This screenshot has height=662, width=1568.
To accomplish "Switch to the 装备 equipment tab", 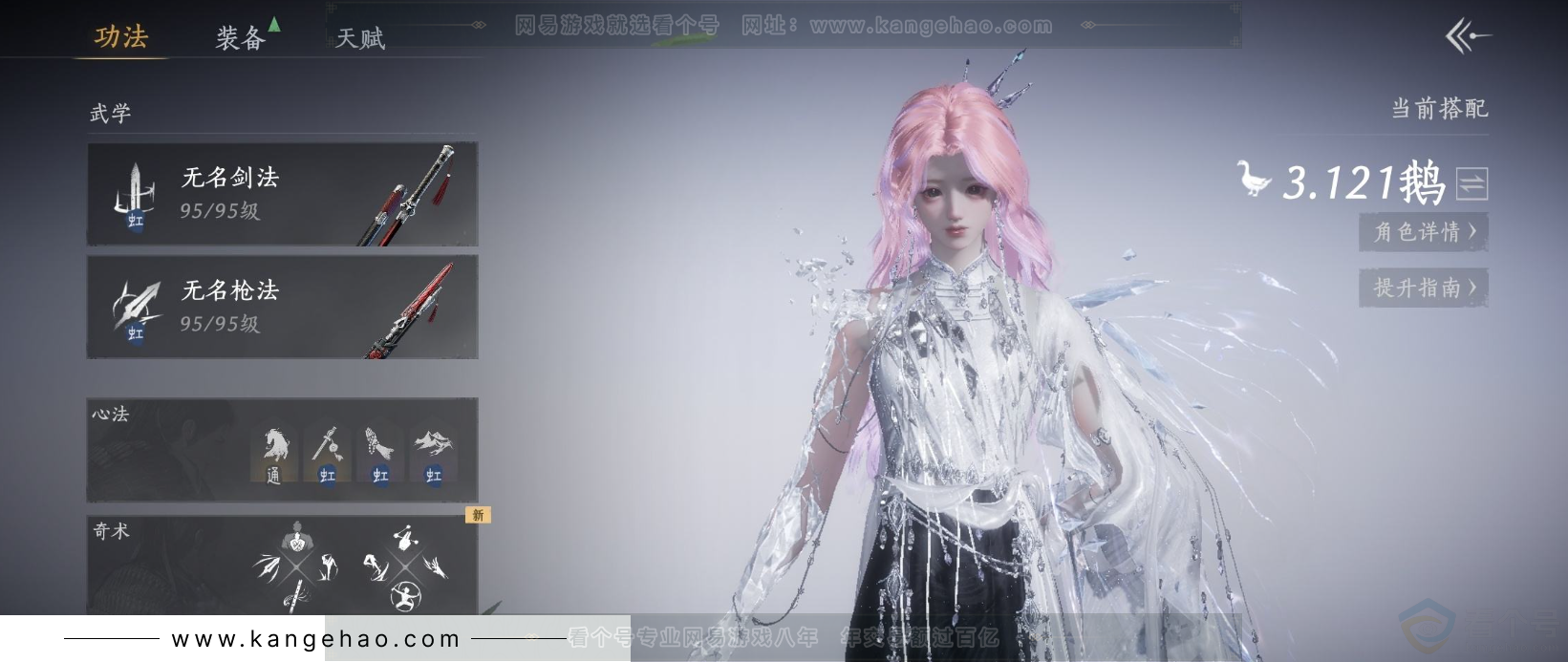I will point(240,37).
